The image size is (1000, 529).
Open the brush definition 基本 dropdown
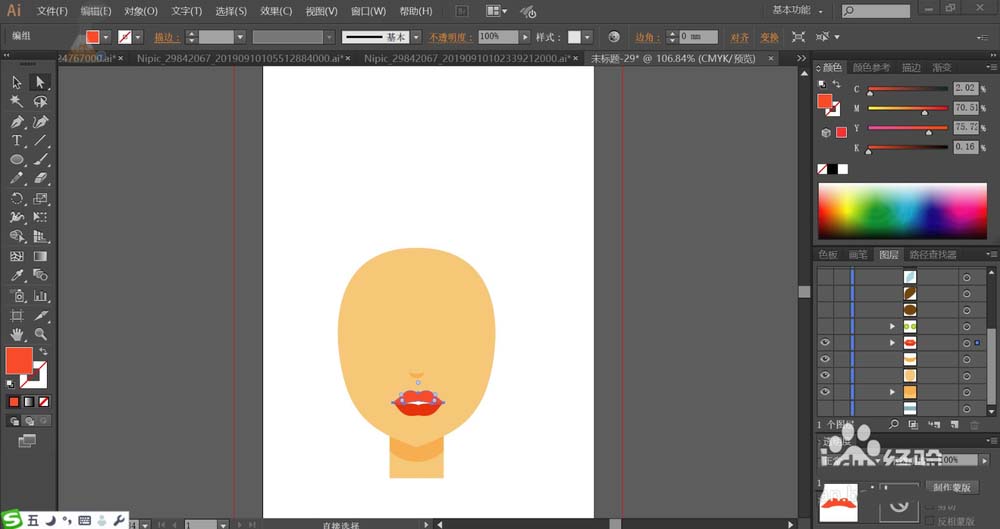416,37
